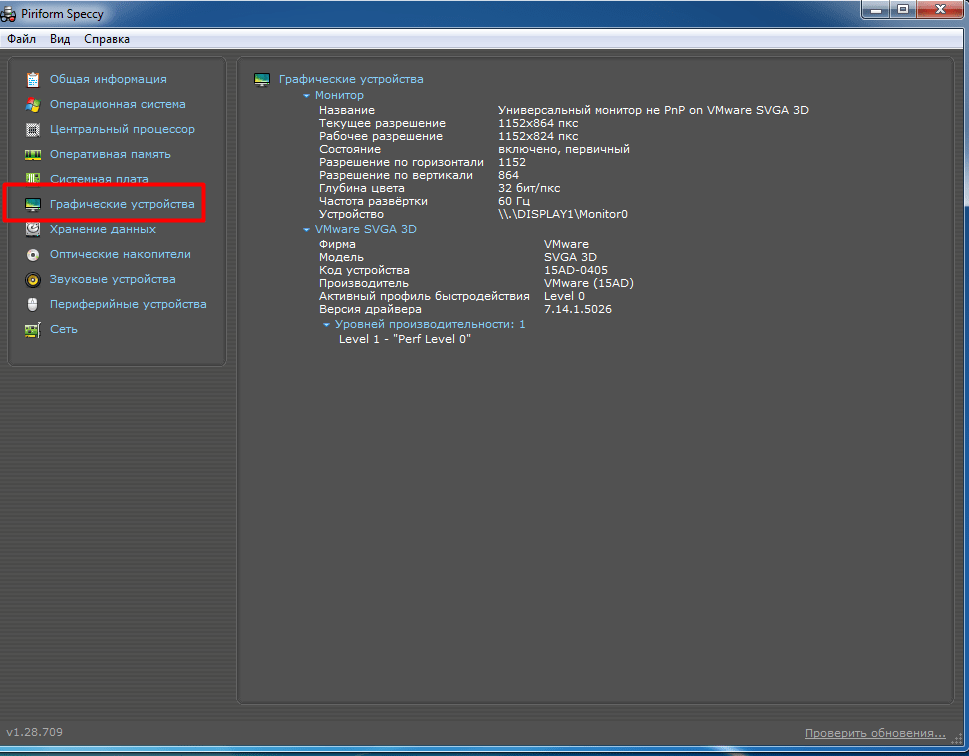Click the monitor icon for Графические устройства in sidebar

(x=33, y=205)
